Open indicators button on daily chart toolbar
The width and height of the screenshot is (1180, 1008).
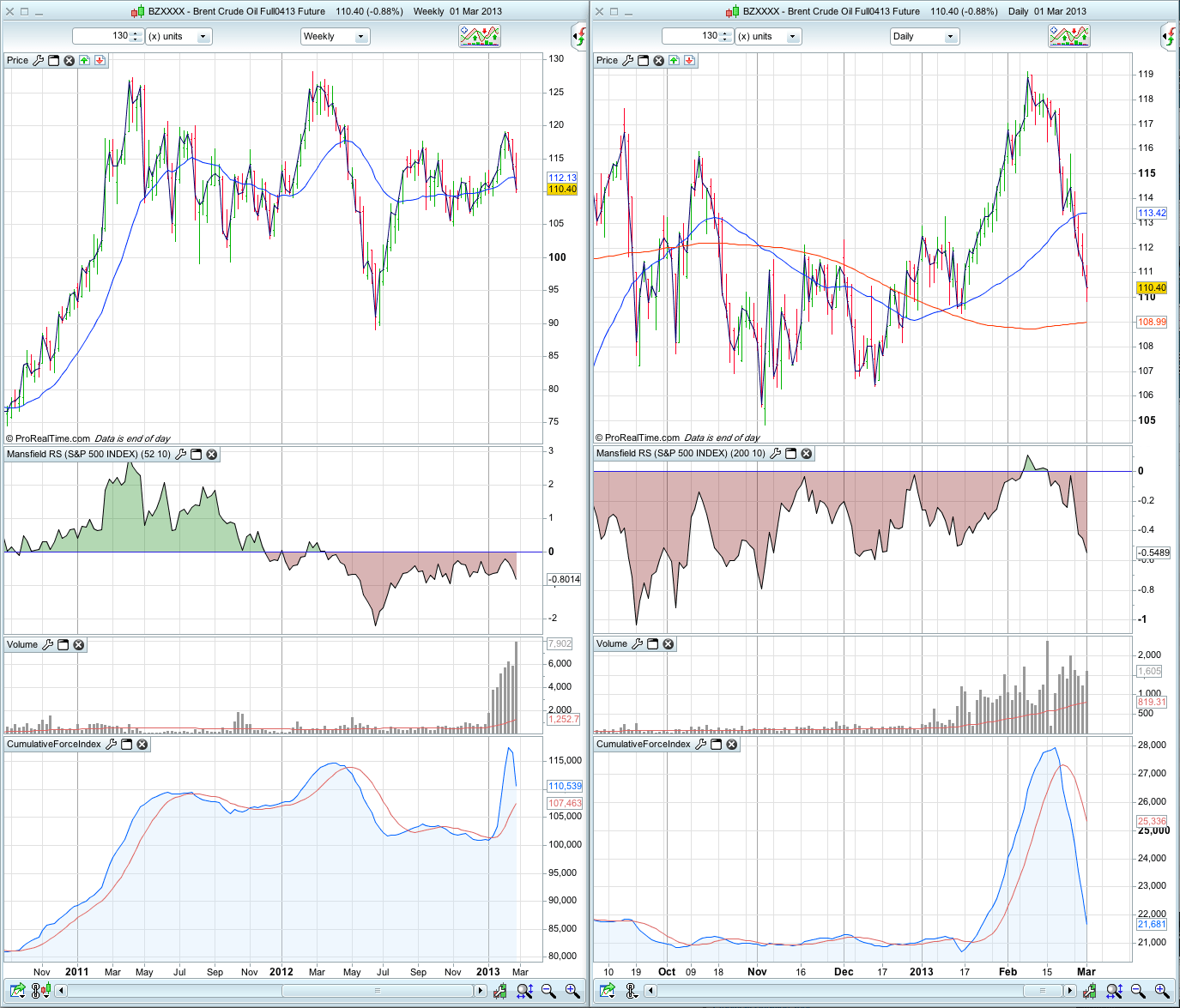[x=1068, y=36]
